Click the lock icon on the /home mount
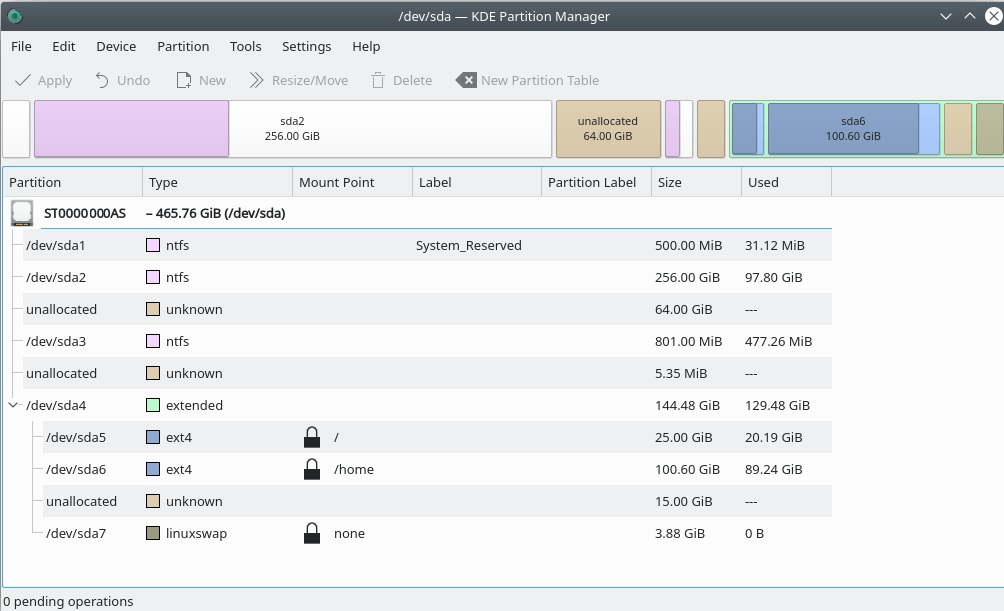Screen dimensions: 1004x611 (311, 469)
